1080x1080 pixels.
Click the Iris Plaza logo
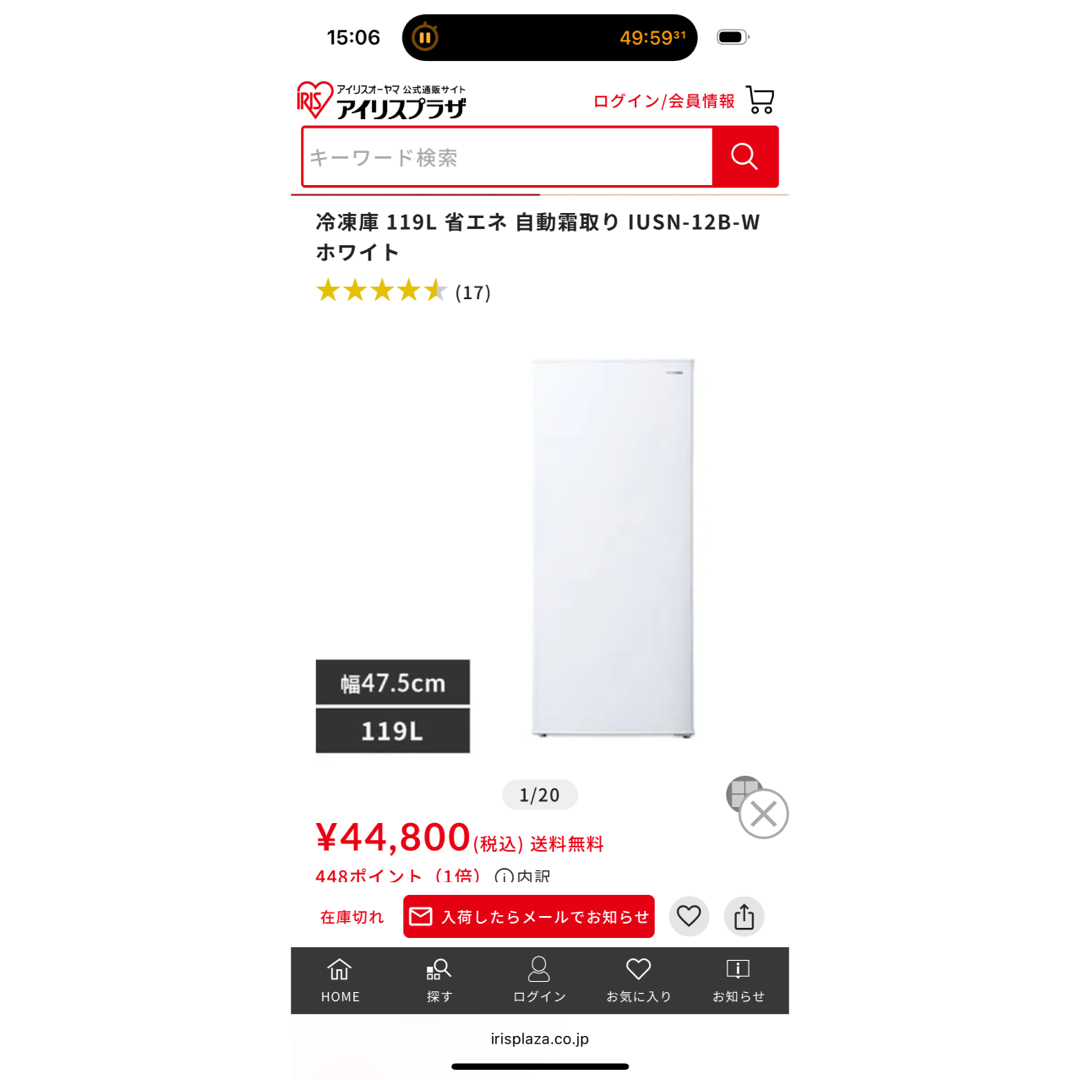(382, 100)
